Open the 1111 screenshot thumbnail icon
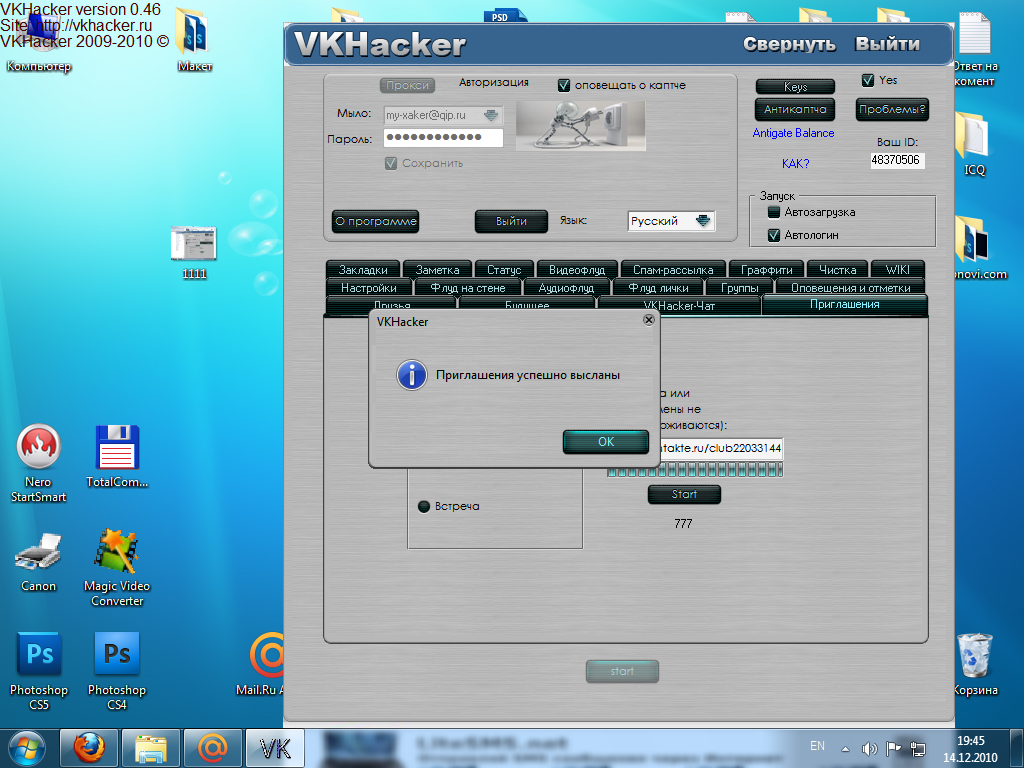Screen dimensions: 1024x768 (194, 251)
